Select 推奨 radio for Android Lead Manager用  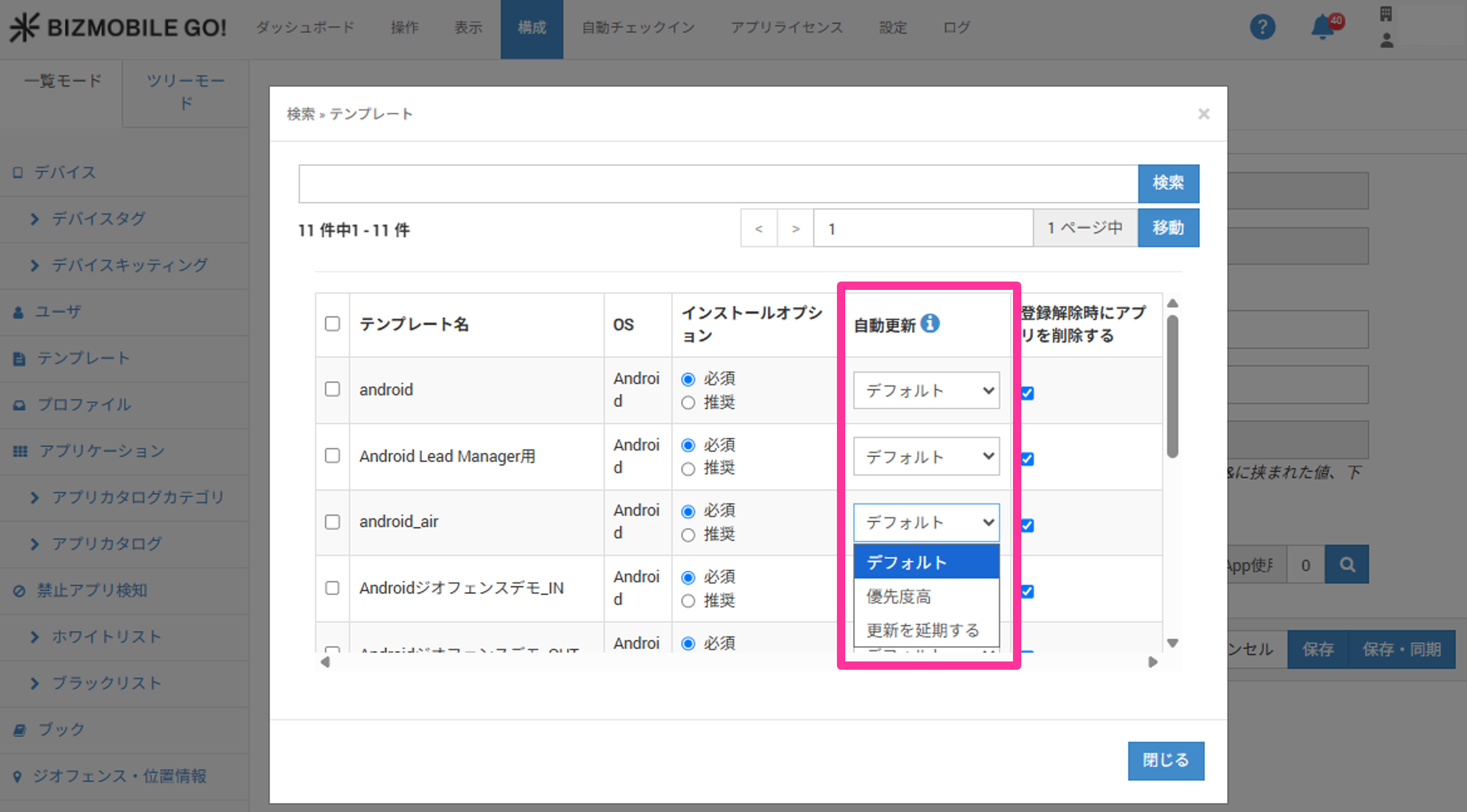(688, 469)
